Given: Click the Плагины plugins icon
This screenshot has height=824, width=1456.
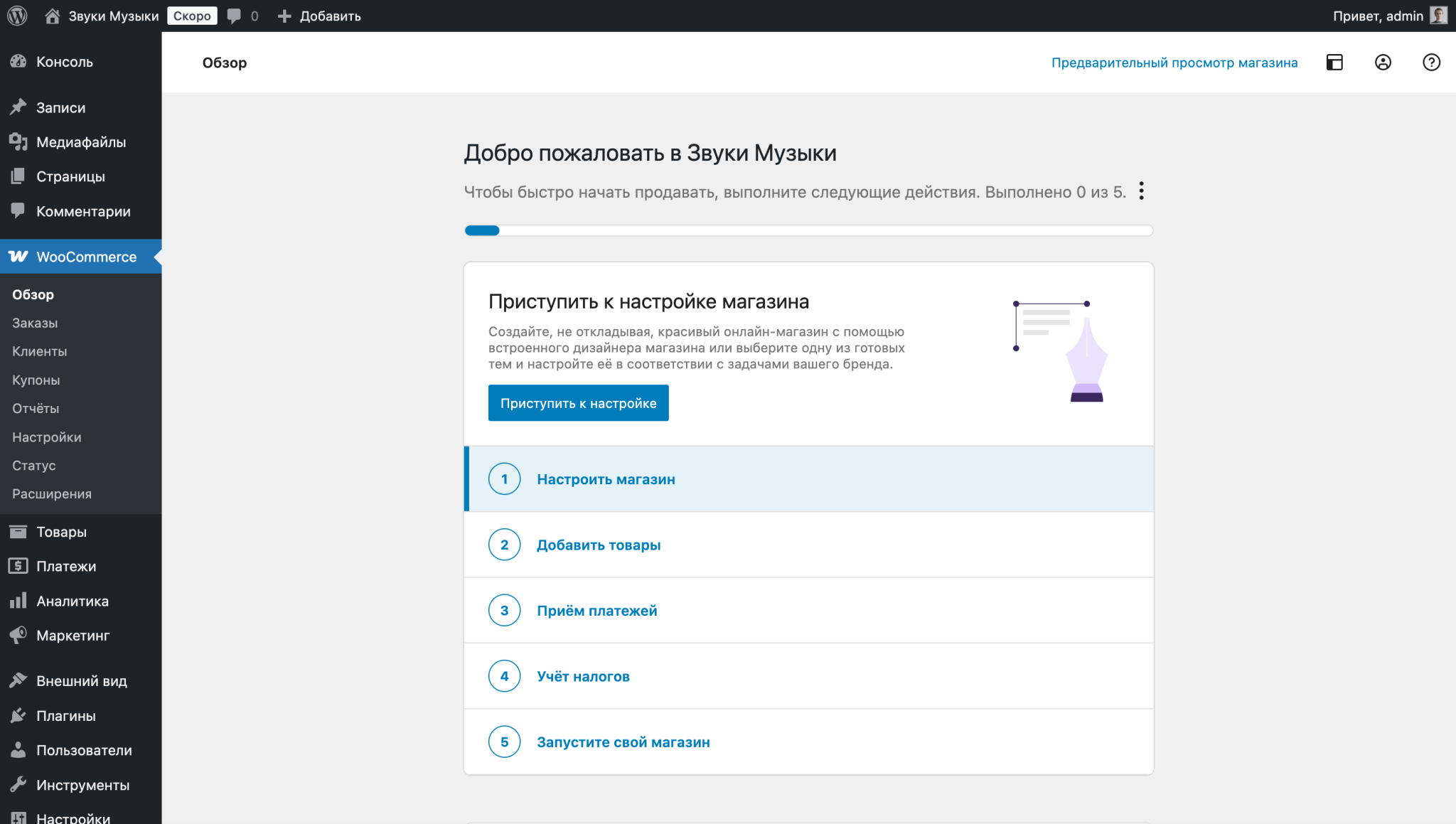Looking at the screenshot, I should point(18,715).
